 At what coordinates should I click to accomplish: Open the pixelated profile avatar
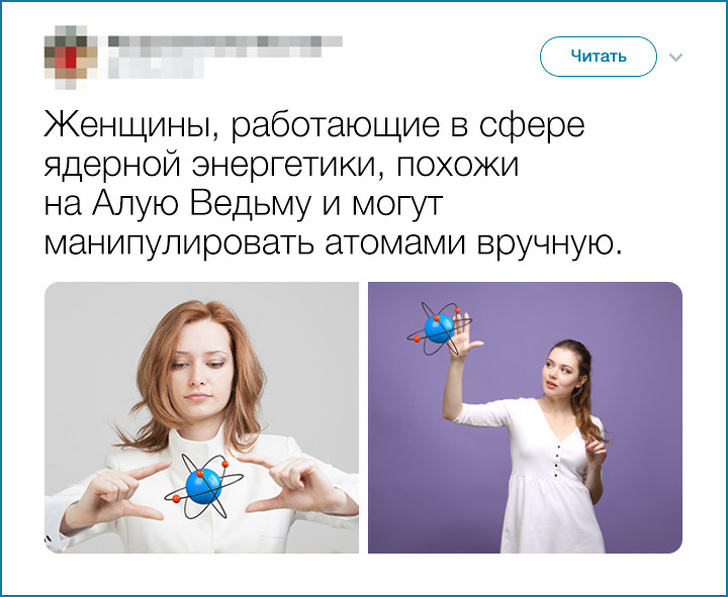[71, 57]
